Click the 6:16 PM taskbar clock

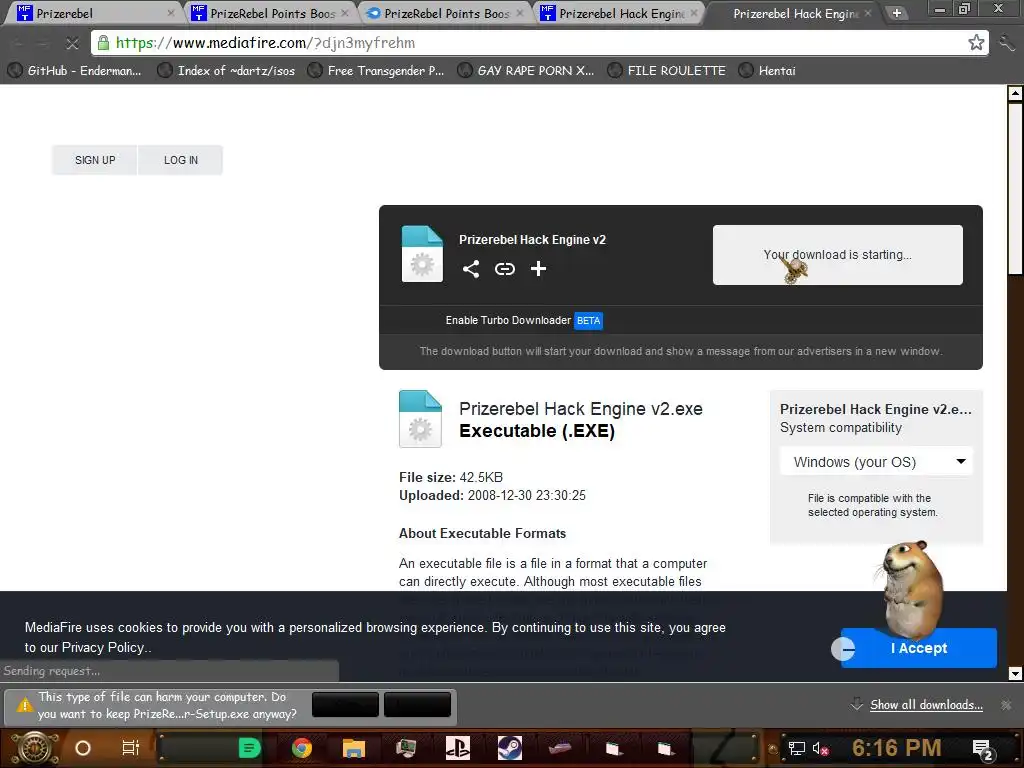[897, 748]
